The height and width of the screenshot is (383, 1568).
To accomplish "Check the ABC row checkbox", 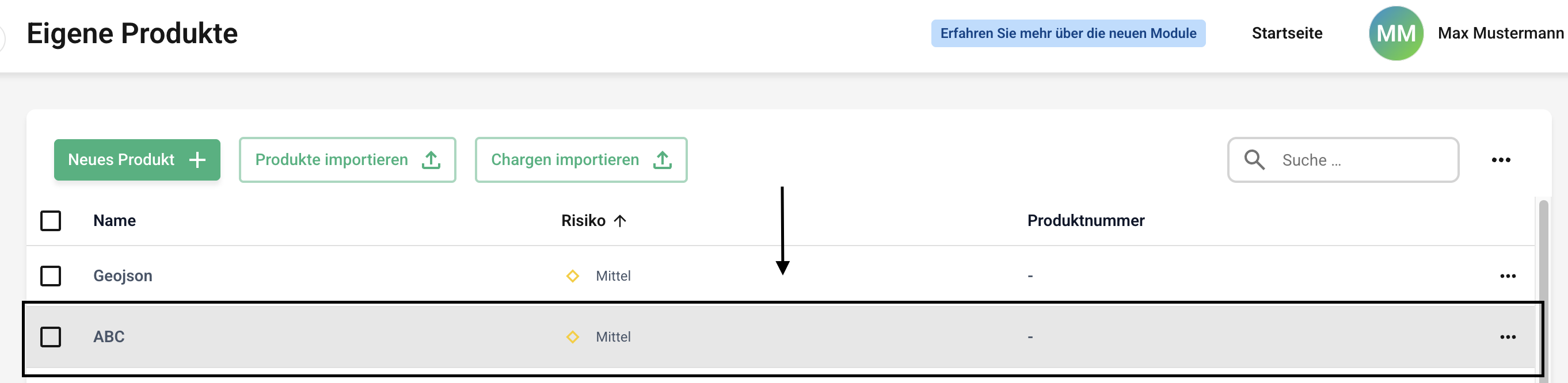I will click(51, 337).
